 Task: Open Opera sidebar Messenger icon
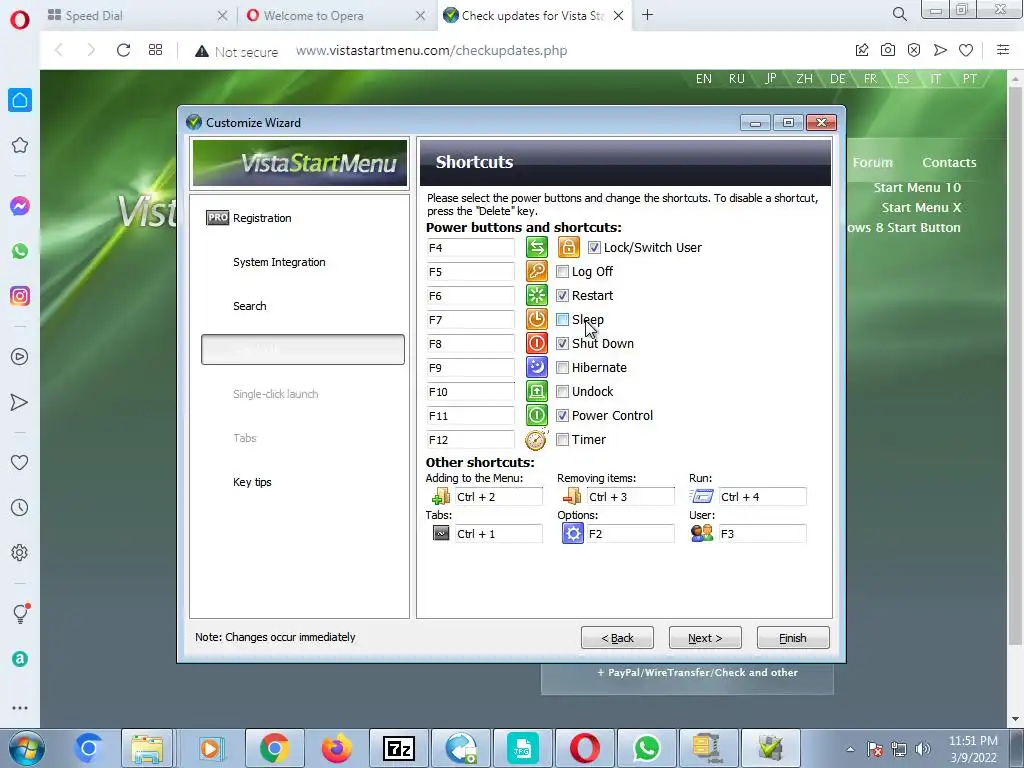point(20,206)
